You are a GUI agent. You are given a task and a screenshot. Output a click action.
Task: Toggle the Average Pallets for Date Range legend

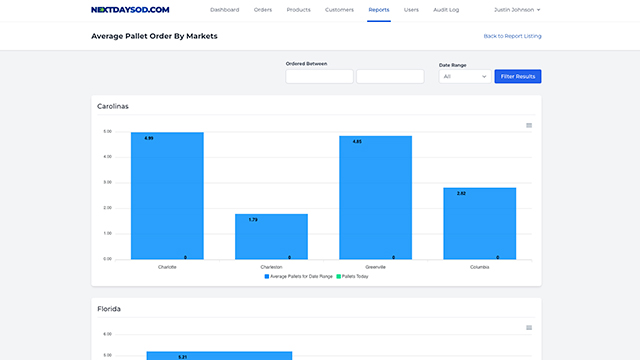(x=299, y=276)
